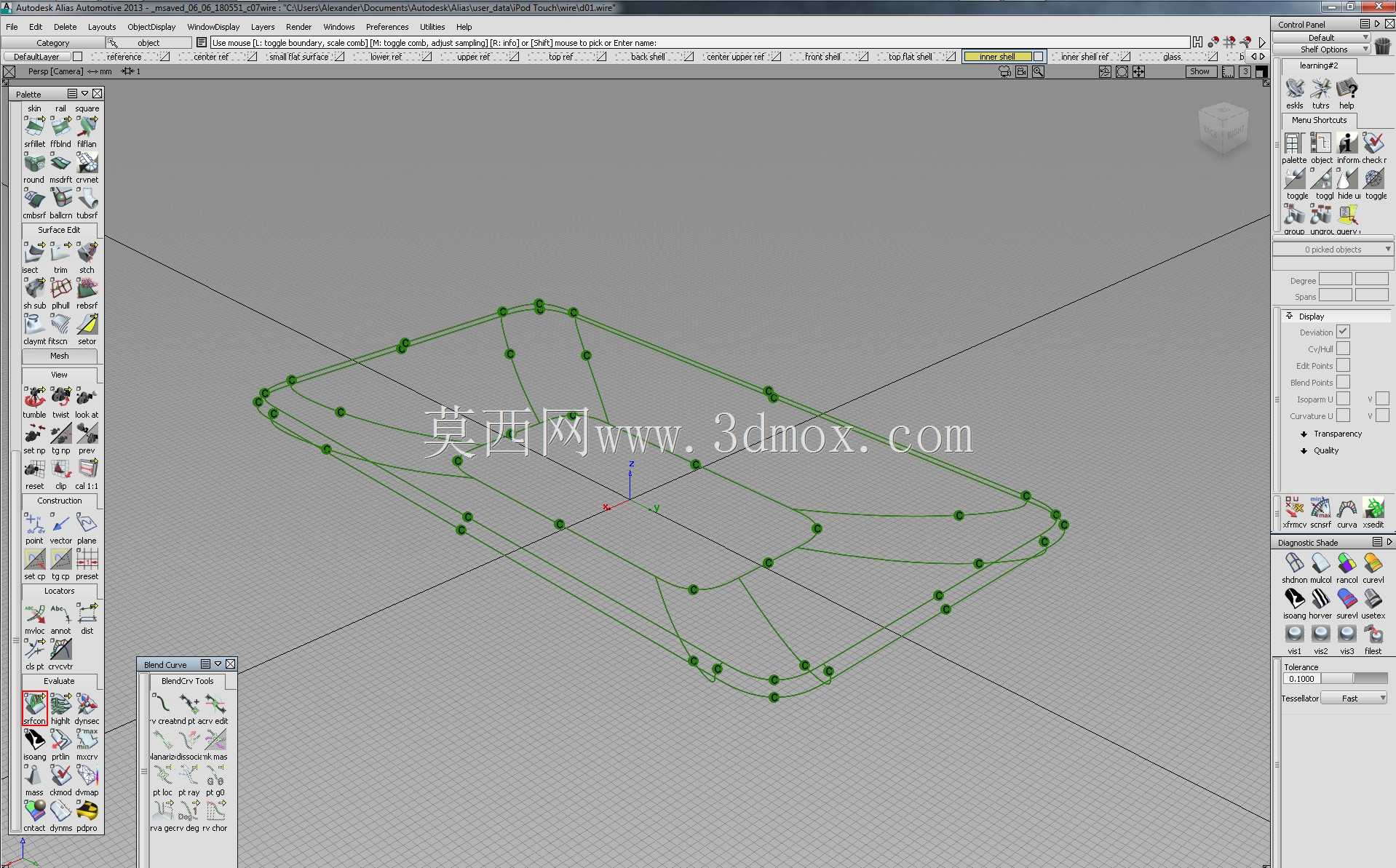Select the isect intersect tool

click(34, 252)
